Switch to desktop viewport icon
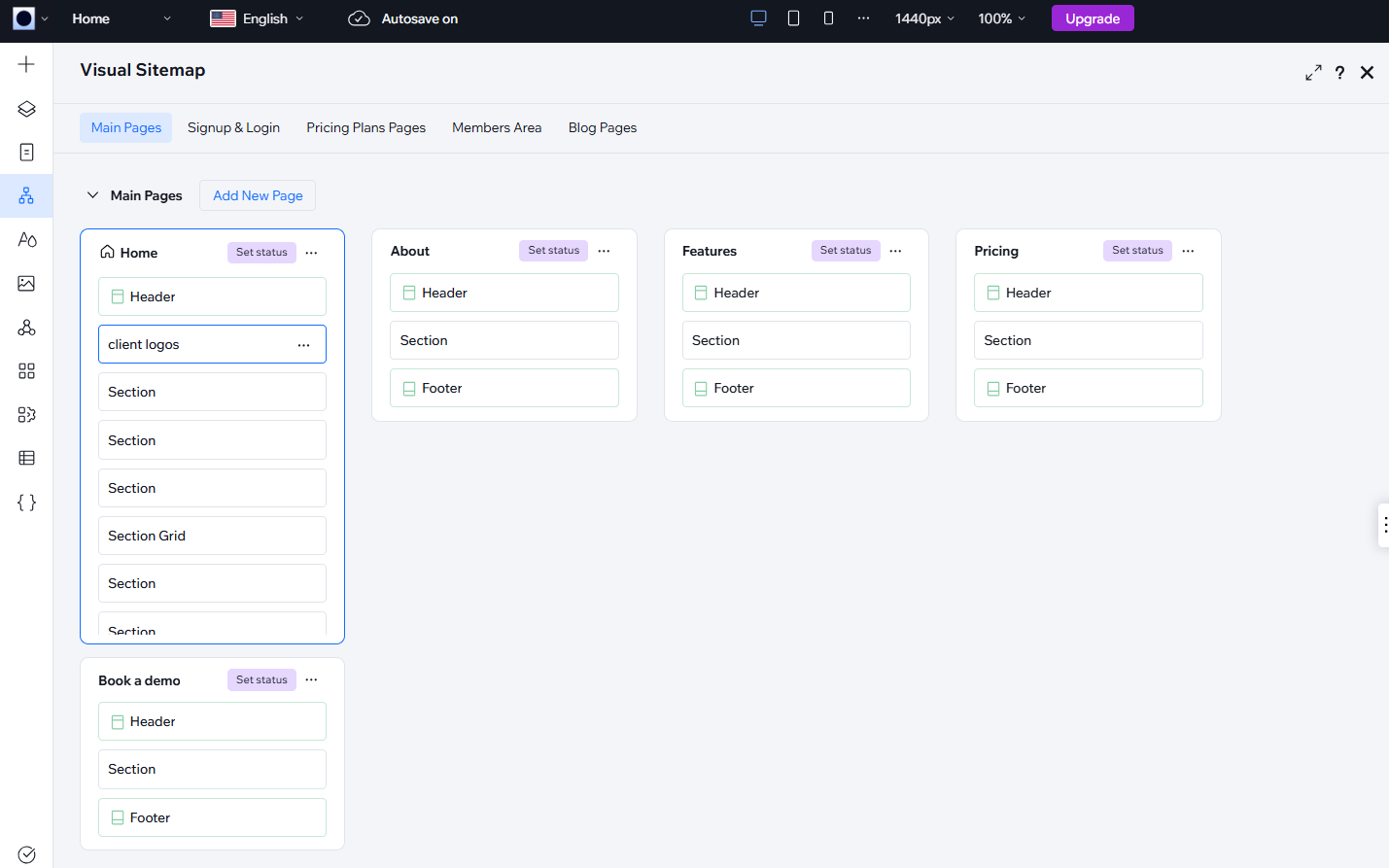The image size is (1389, 868). pos(758,18)
